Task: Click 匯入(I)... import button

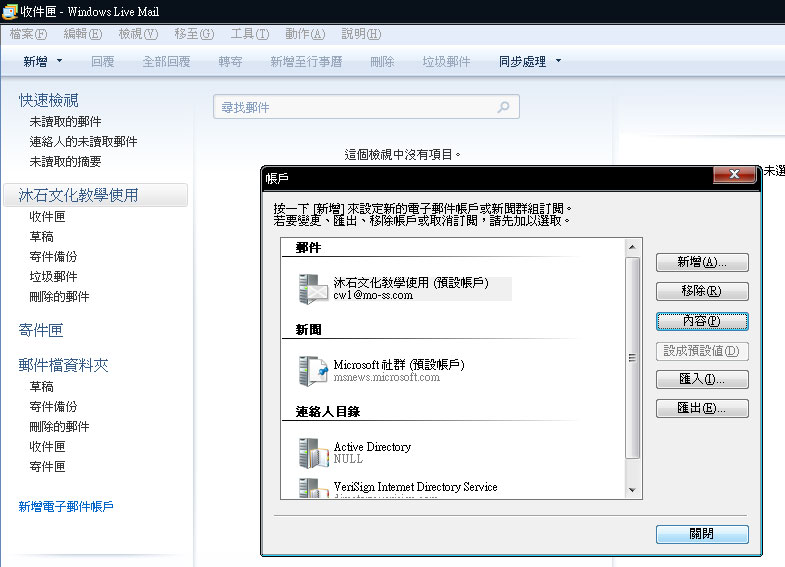Action: click(x=702, y=379)
